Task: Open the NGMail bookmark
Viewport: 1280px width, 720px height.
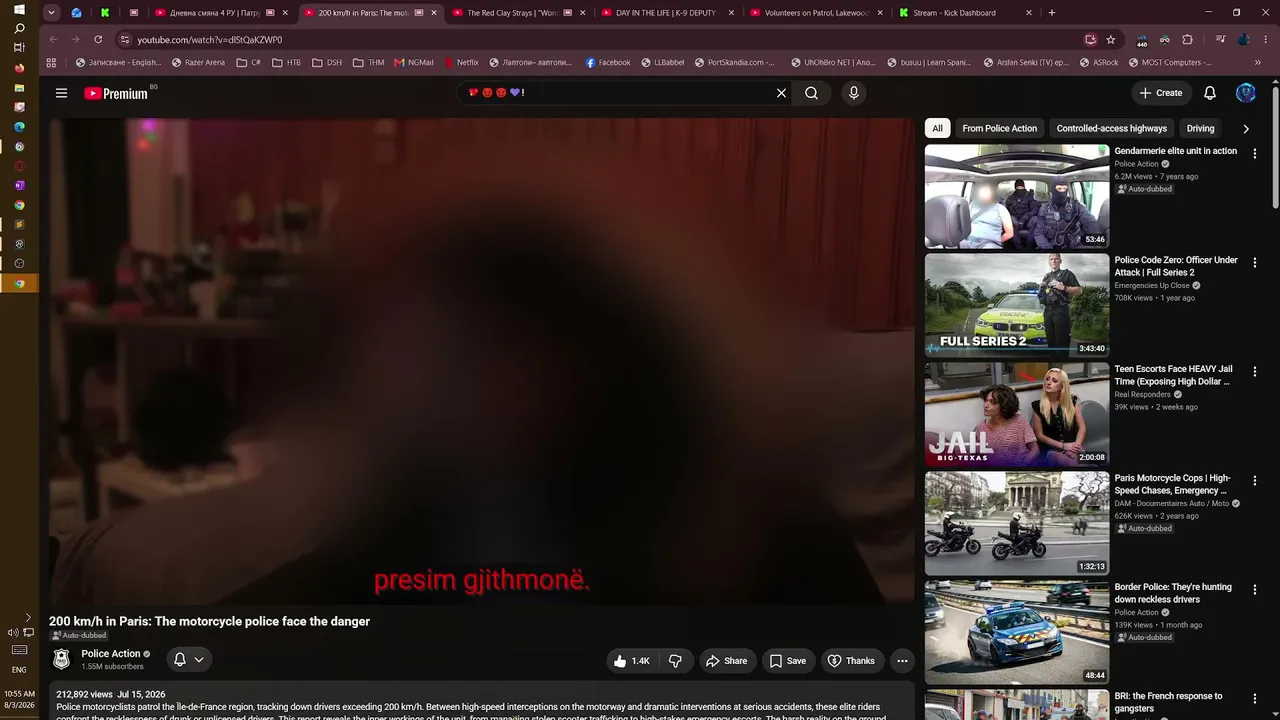Action: [x=414, y=62]
